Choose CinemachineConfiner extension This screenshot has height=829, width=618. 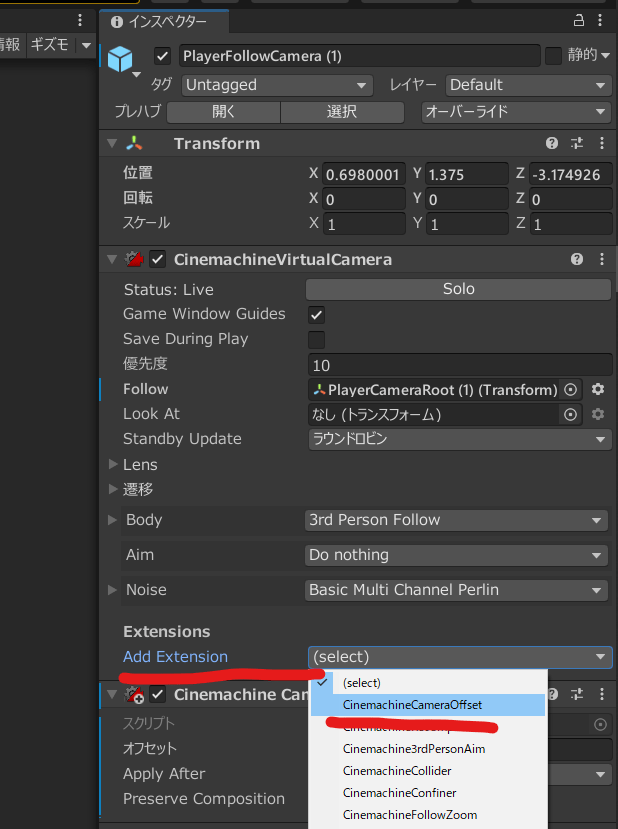coord(428,793)
